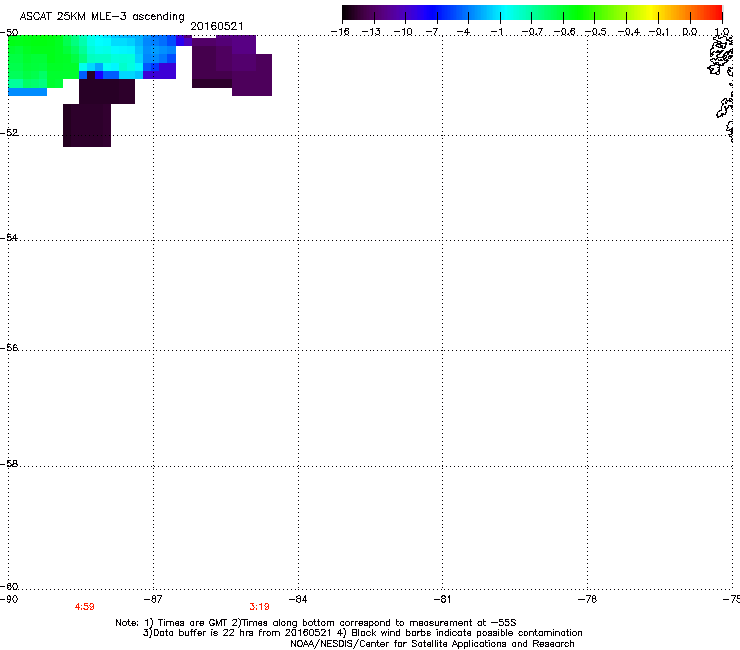This screenshot has height=650, width=740.
Task: Select the -0.1 colorbar tick label
Action: tap(659, 32)
